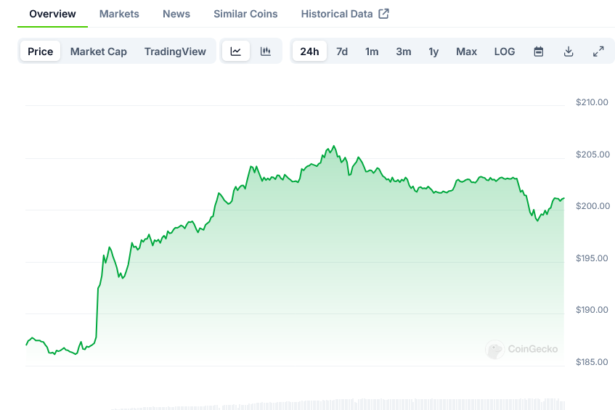Open the calendar date range picker

click(x=538, y=51)
